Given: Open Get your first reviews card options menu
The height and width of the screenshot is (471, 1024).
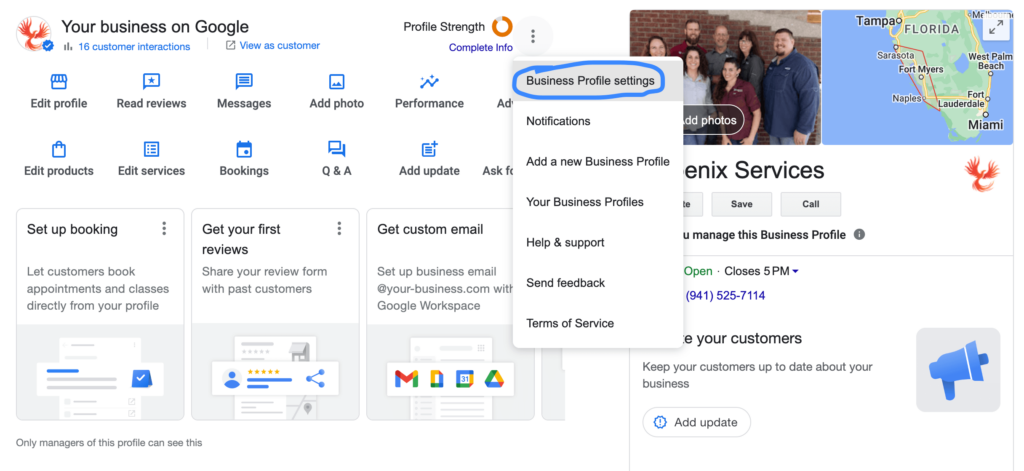Looking at the screenshot, I should point(339,229).
